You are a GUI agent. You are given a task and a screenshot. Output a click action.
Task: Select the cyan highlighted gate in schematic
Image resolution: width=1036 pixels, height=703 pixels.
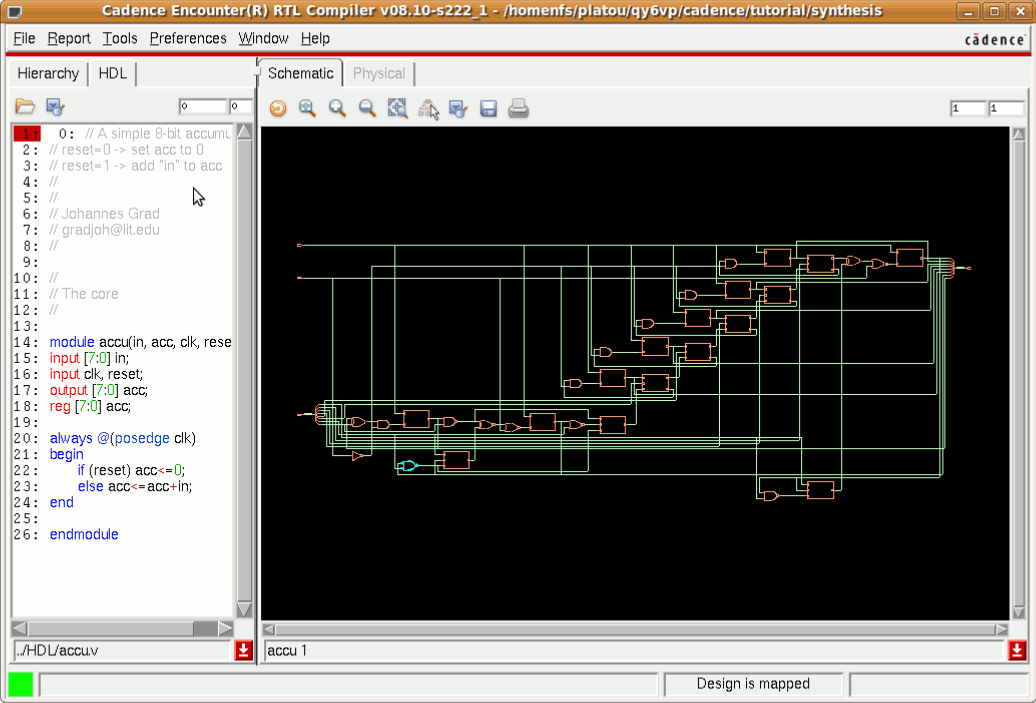408,466
